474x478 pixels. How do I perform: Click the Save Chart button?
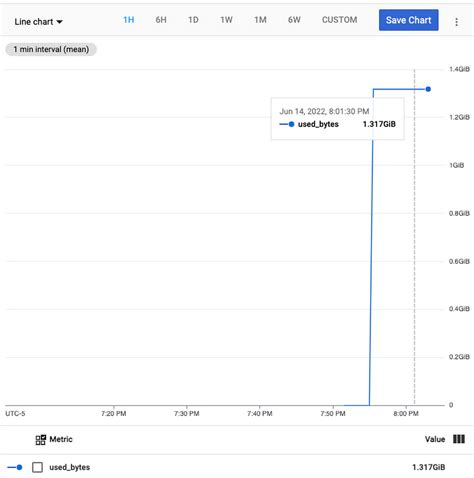[x=409, y=20]
